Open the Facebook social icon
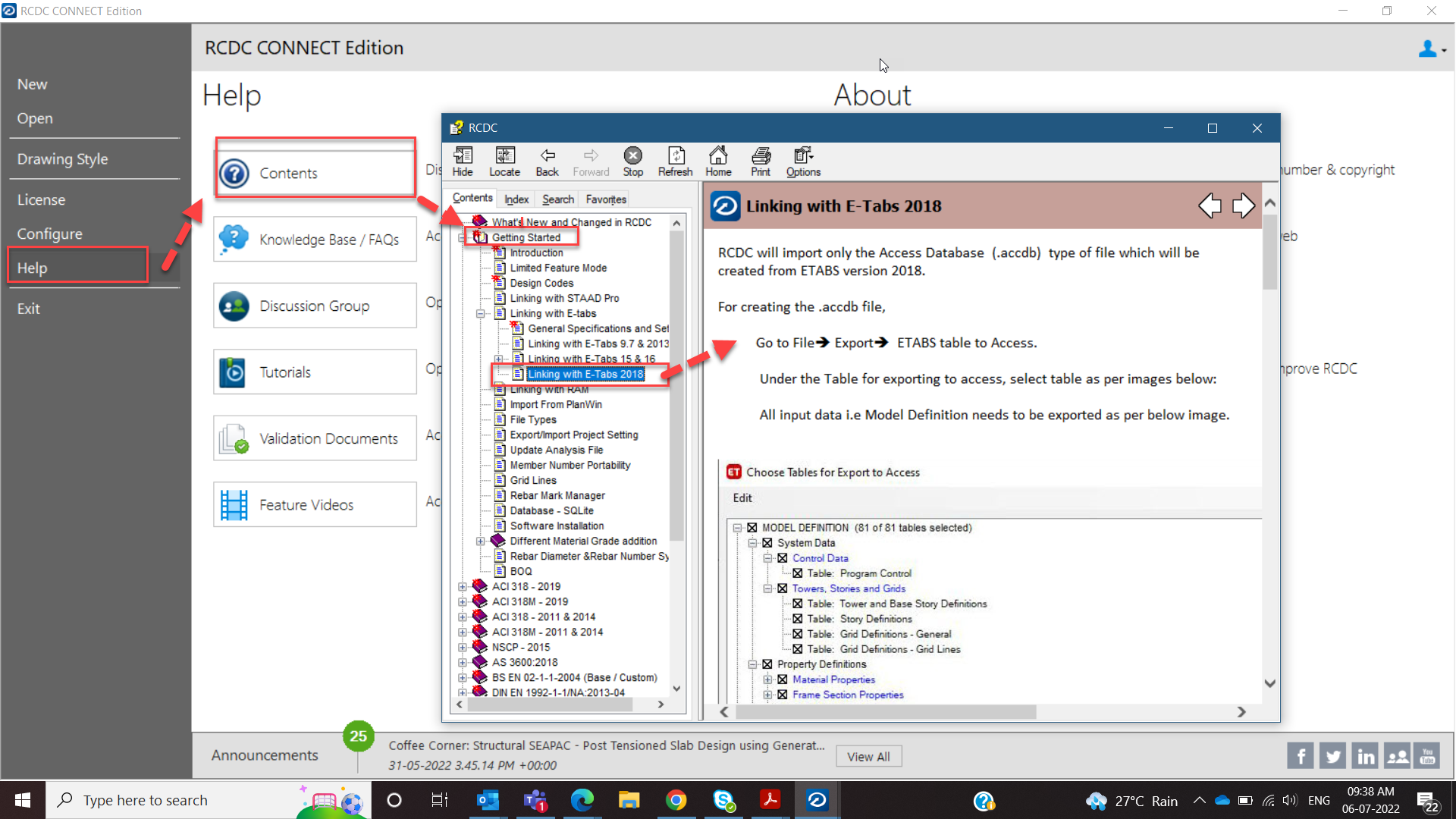The image size is (1456, 819). coord(1300,756)
